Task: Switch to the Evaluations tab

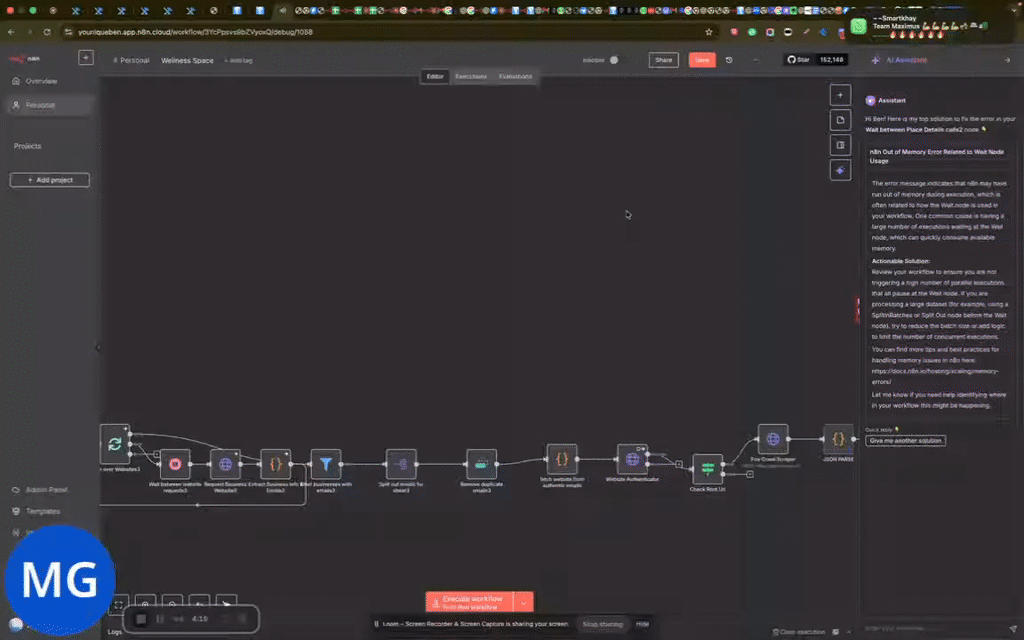Action: click(x=515, y=76)
